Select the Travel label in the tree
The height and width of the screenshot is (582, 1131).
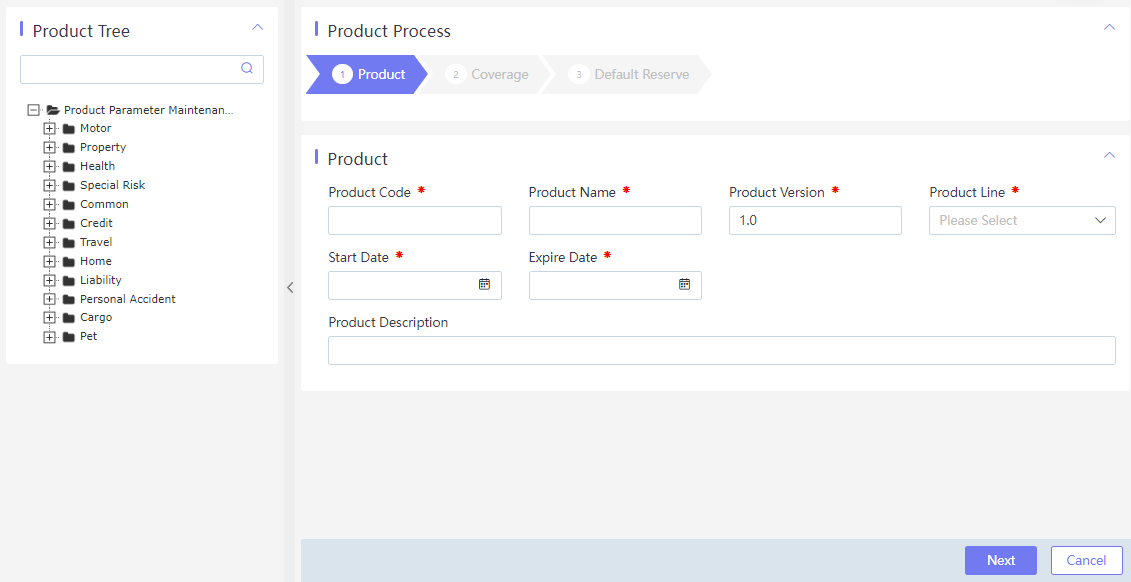(x=96, y=242)
